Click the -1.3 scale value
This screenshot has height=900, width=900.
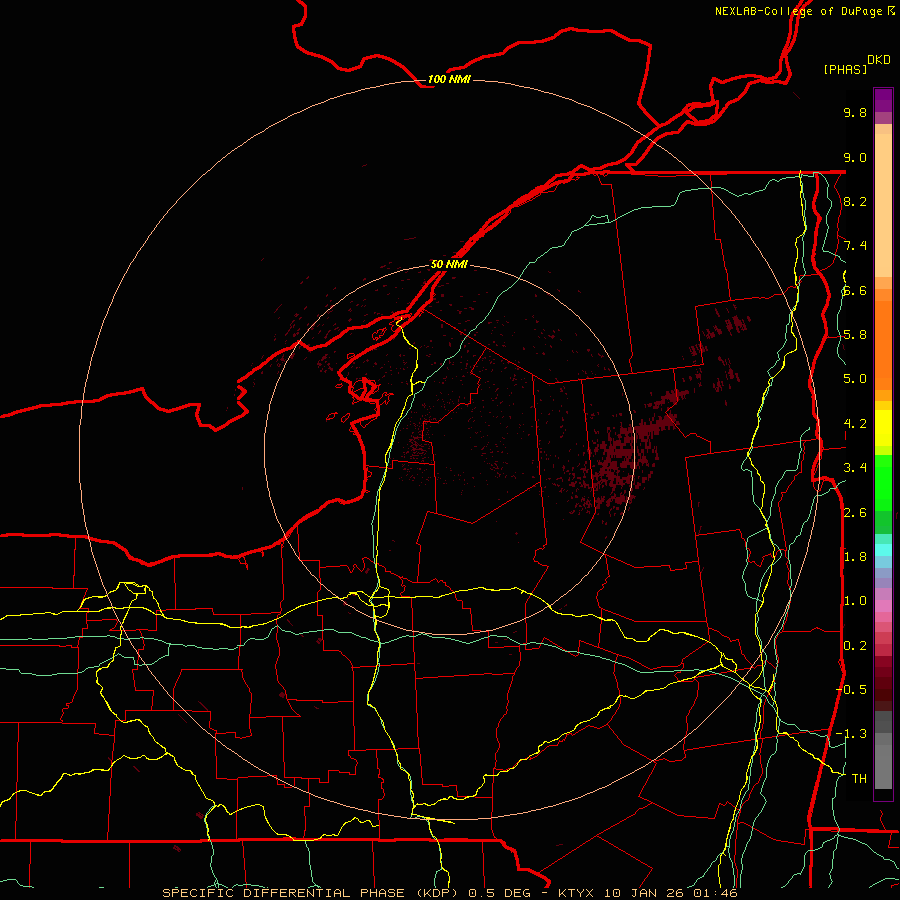click(852, 734)
